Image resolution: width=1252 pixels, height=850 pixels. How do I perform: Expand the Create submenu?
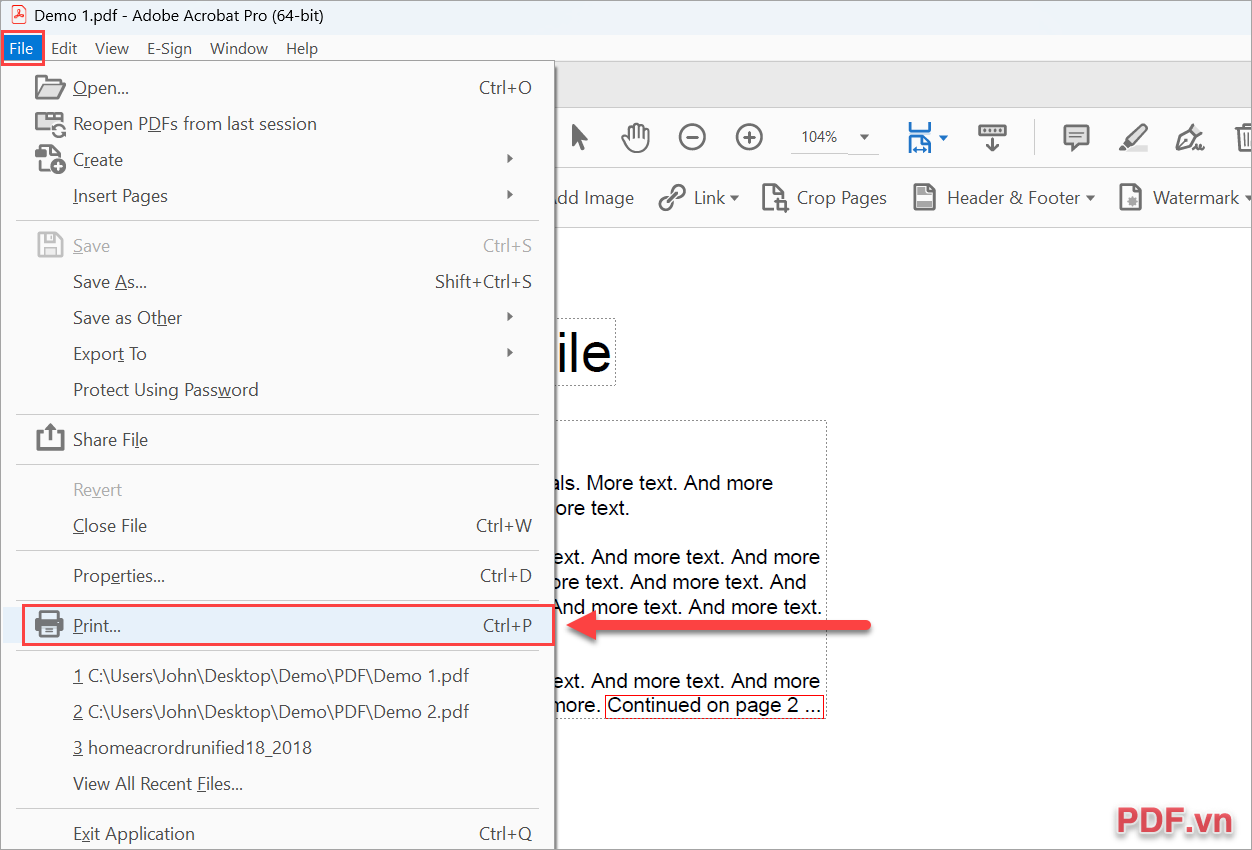(x=277, y=160)
